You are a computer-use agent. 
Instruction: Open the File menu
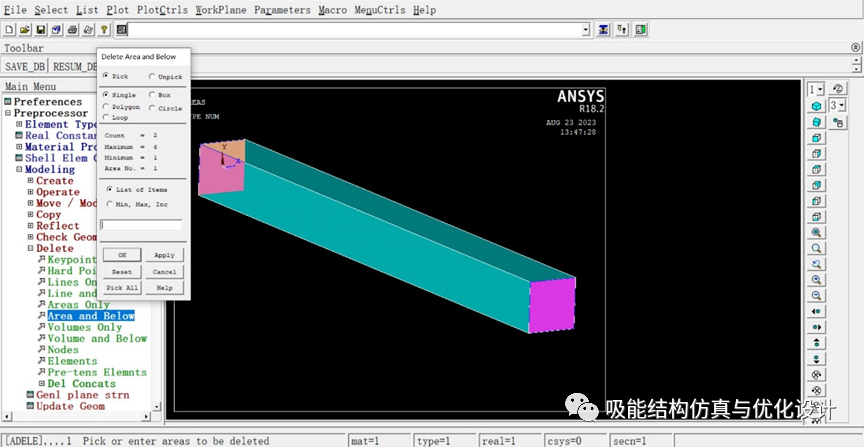[x=15, y=10]
